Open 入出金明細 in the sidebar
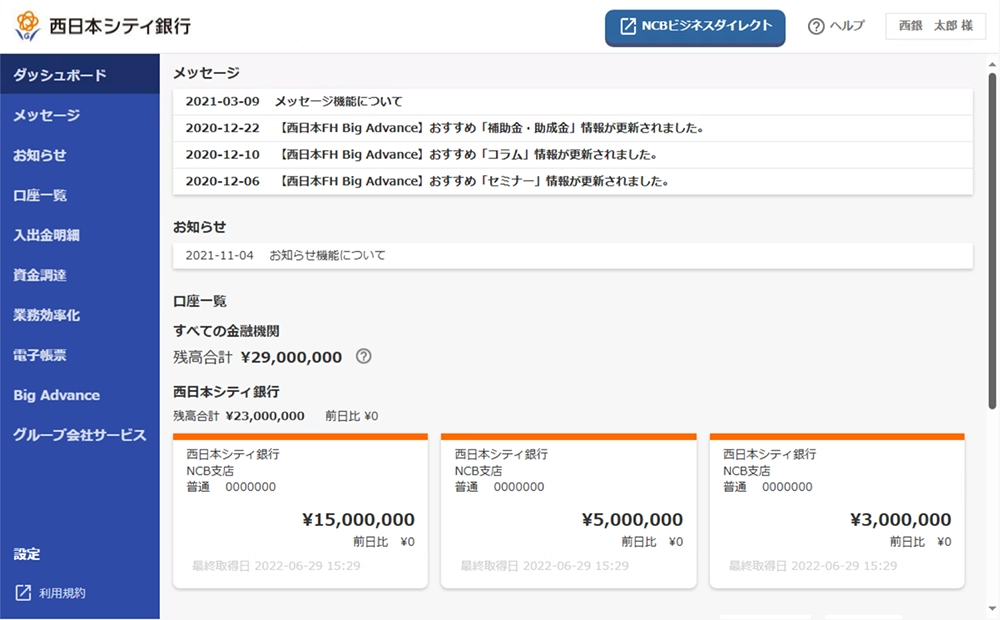This screenshot has width=1000, height=620. pyautogui.click(x=80, y=235)
